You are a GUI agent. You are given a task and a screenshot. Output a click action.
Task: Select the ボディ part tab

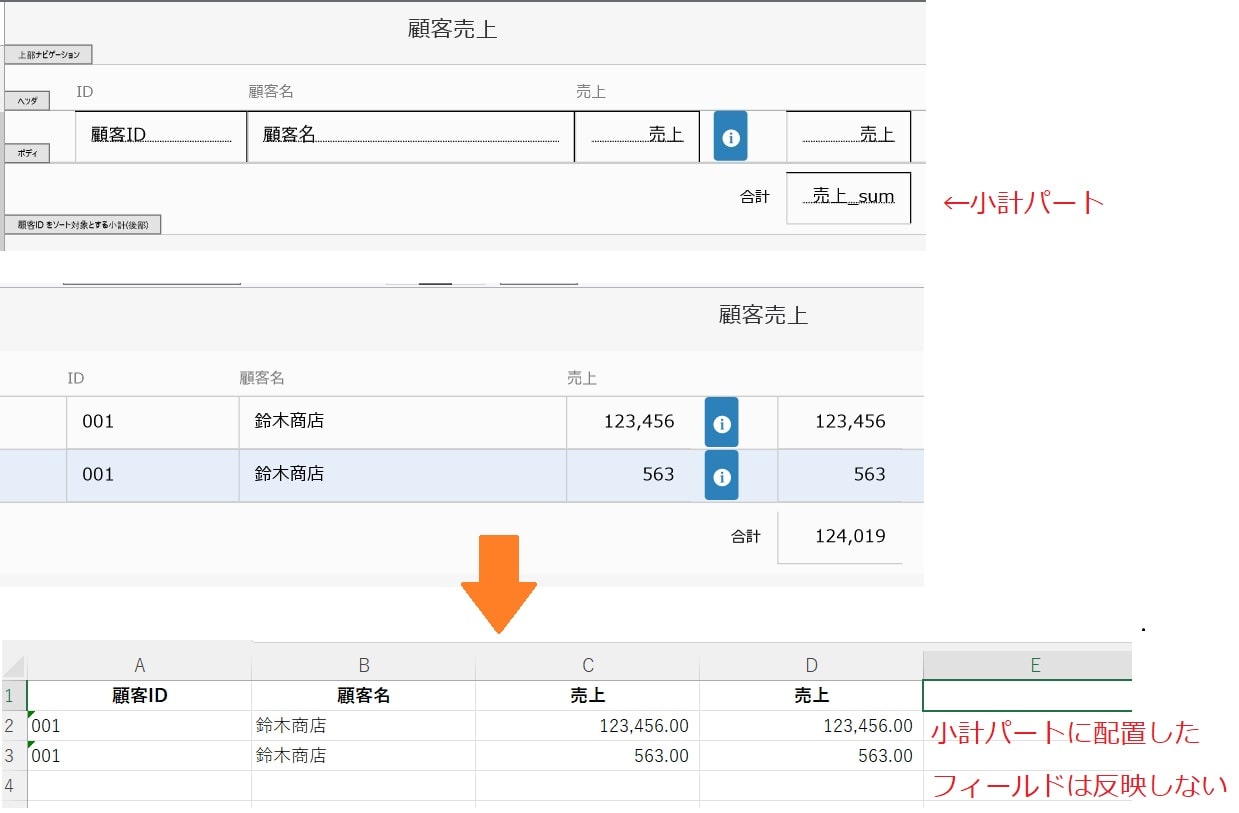(28, 152)
